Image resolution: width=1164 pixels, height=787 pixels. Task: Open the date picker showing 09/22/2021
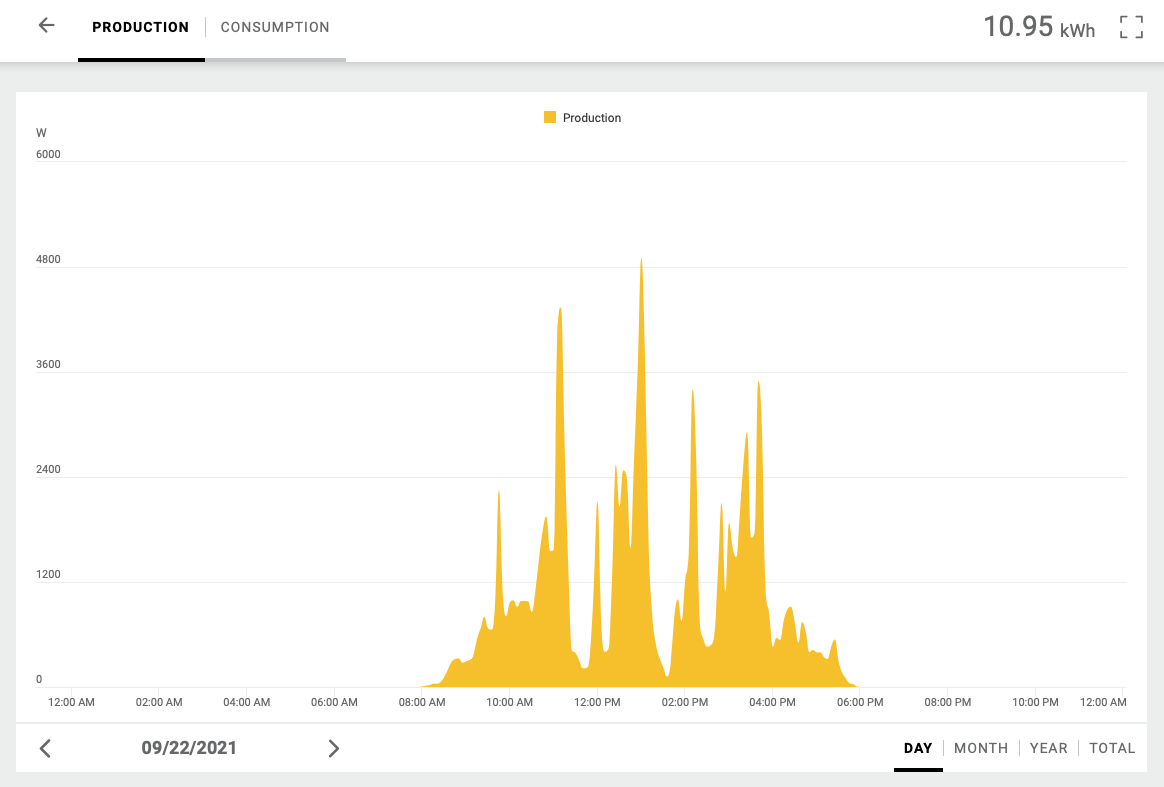click(189, 748)
